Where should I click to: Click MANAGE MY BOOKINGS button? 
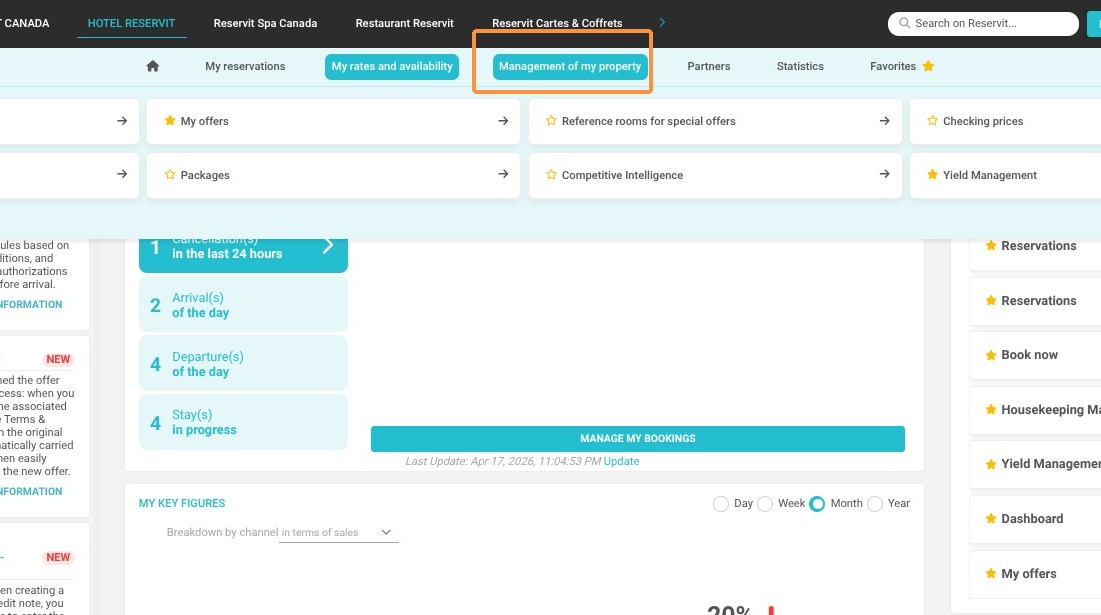point(638,438)
